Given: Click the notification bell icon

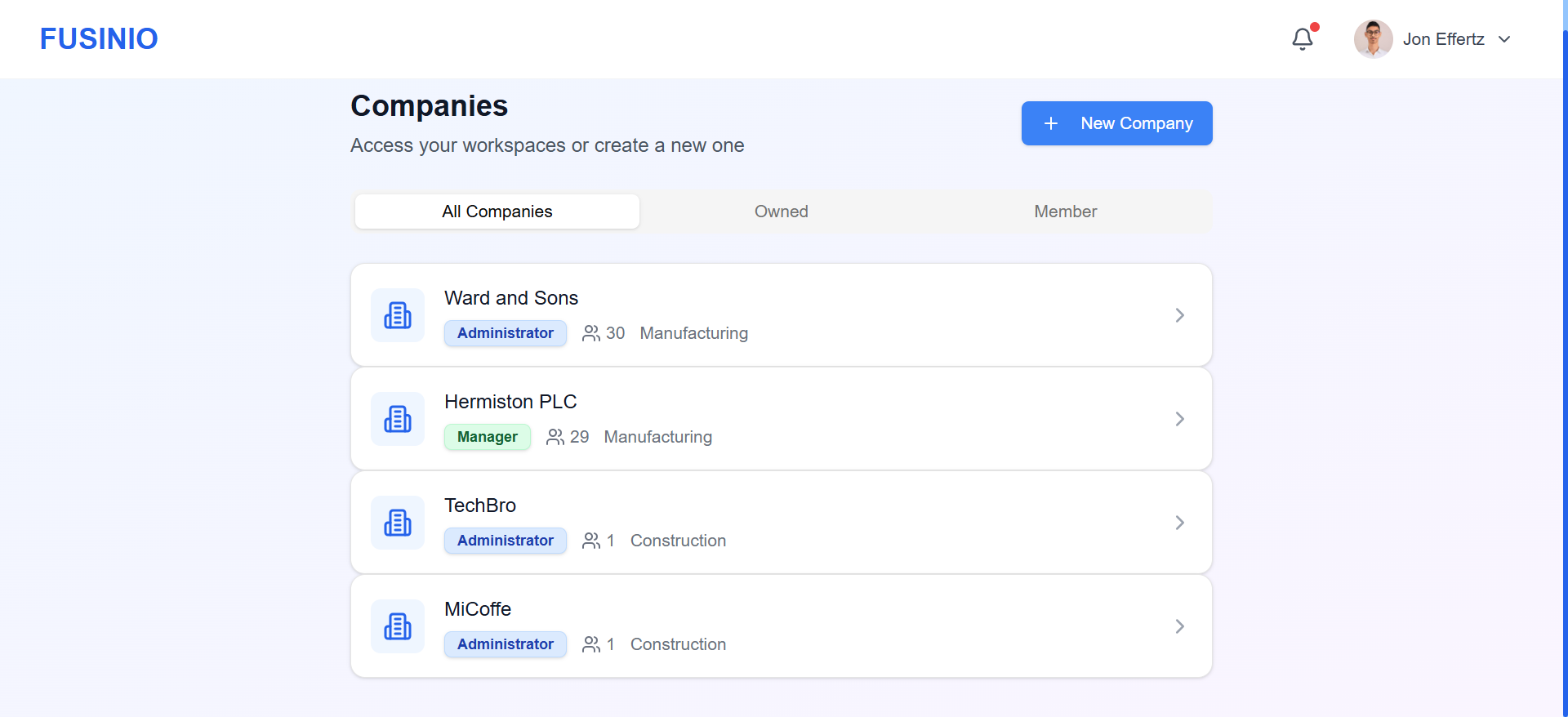Looking at the screenshot, I should (1302, 39).
